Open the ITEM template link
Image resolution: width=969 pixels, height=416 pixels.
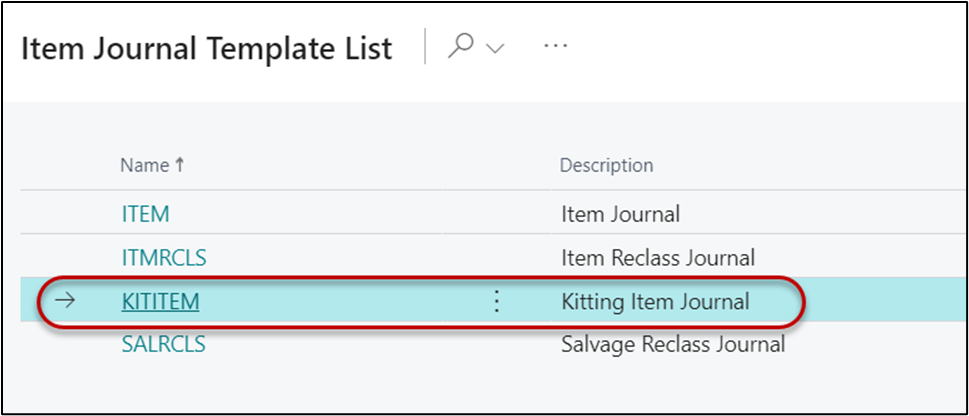pos(145,213)
